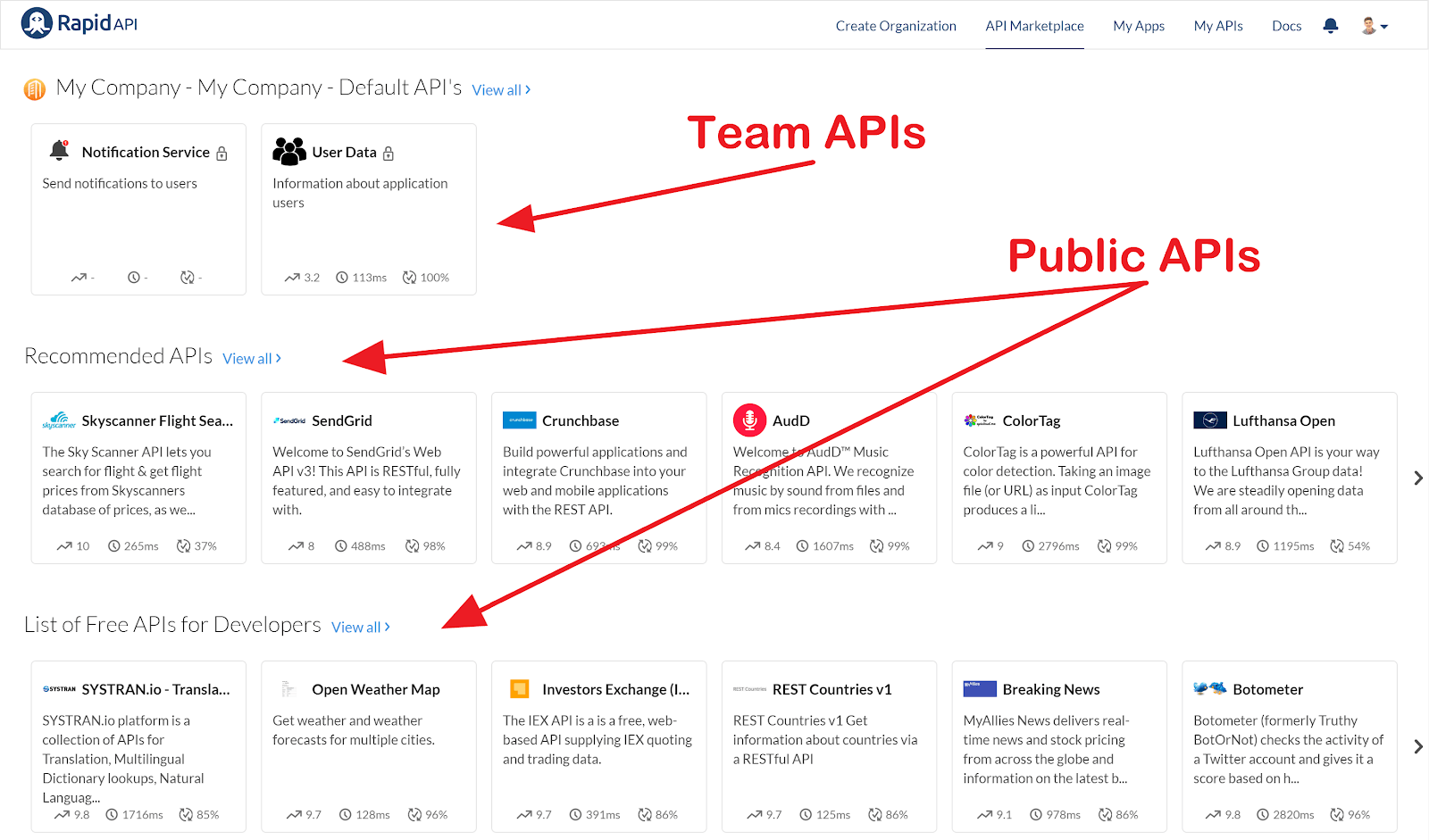This screenshot has height=840, width=1429.
Task: Click success rate icon on Lufthansa card
Action: tap(1337, 546)
